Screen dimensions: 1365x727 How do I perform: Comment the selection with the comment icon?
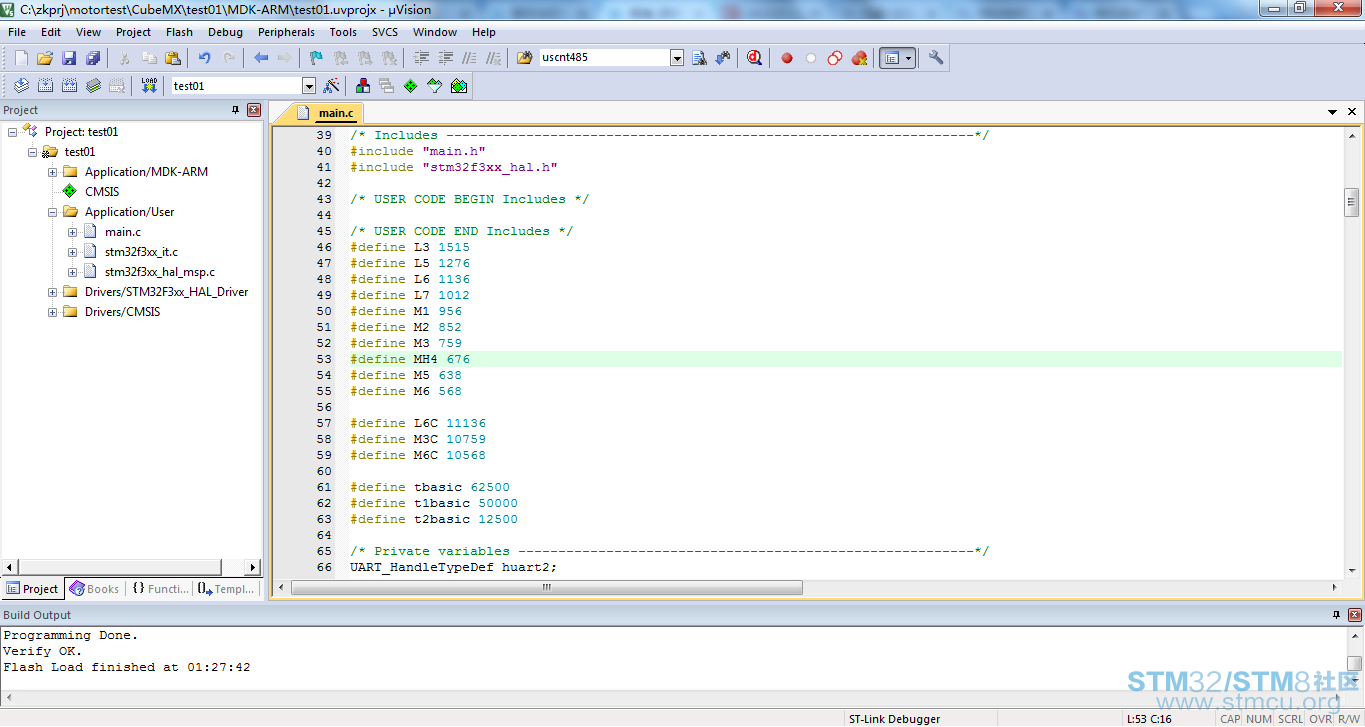tap(469, 58)
